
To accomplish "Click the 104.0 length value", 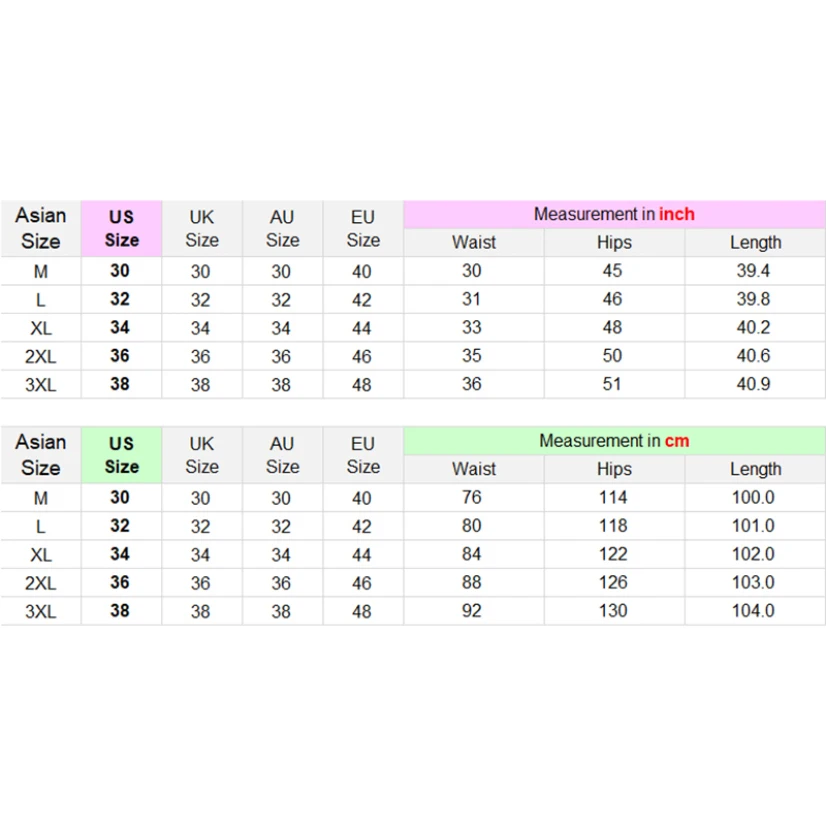I will click(754, 611).
